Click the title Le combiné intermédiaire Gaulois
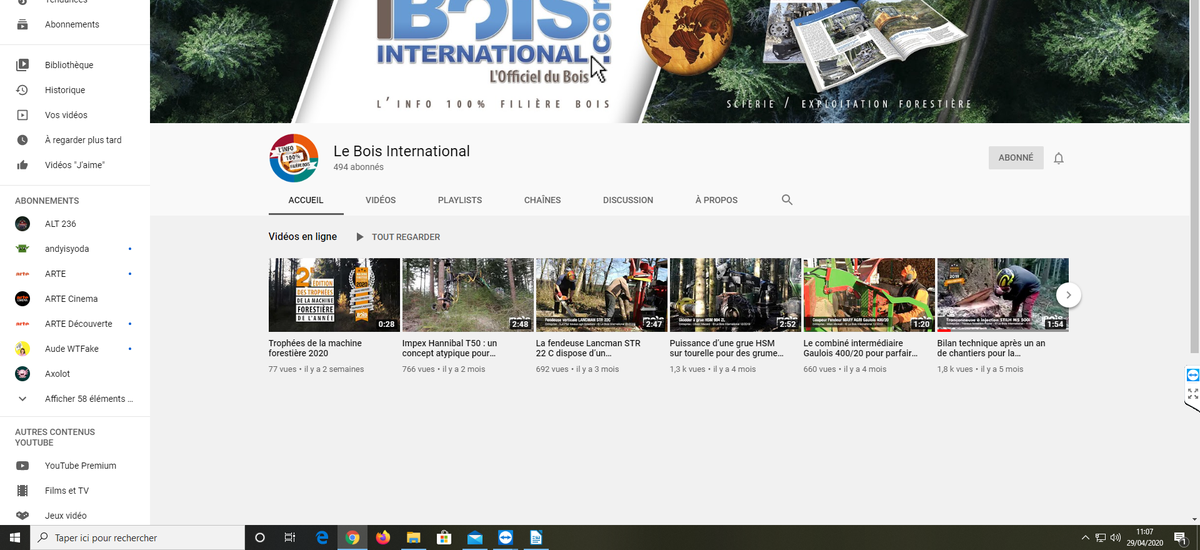Screen dimensions: 1200x550 [x=861, y=348]
